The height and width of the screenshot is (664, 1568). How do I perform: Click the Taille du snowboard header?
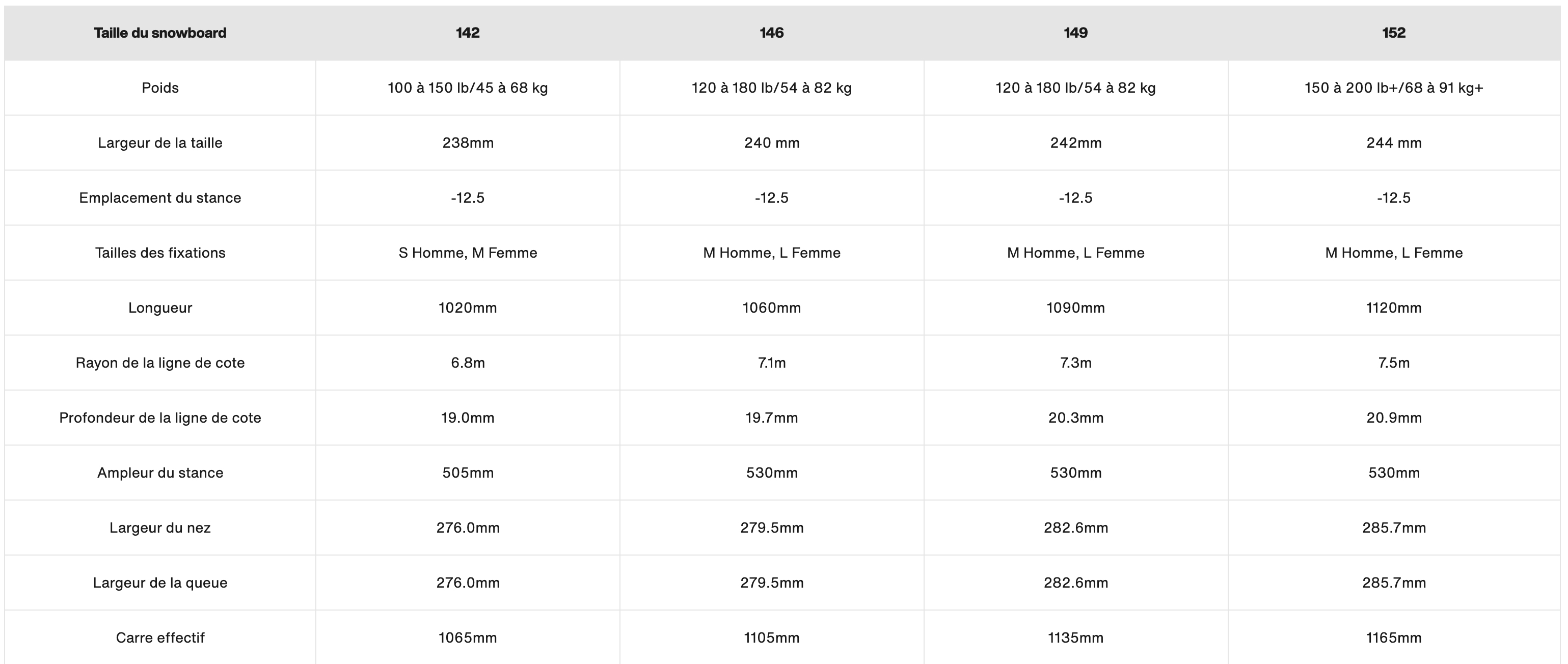point(160,33)
